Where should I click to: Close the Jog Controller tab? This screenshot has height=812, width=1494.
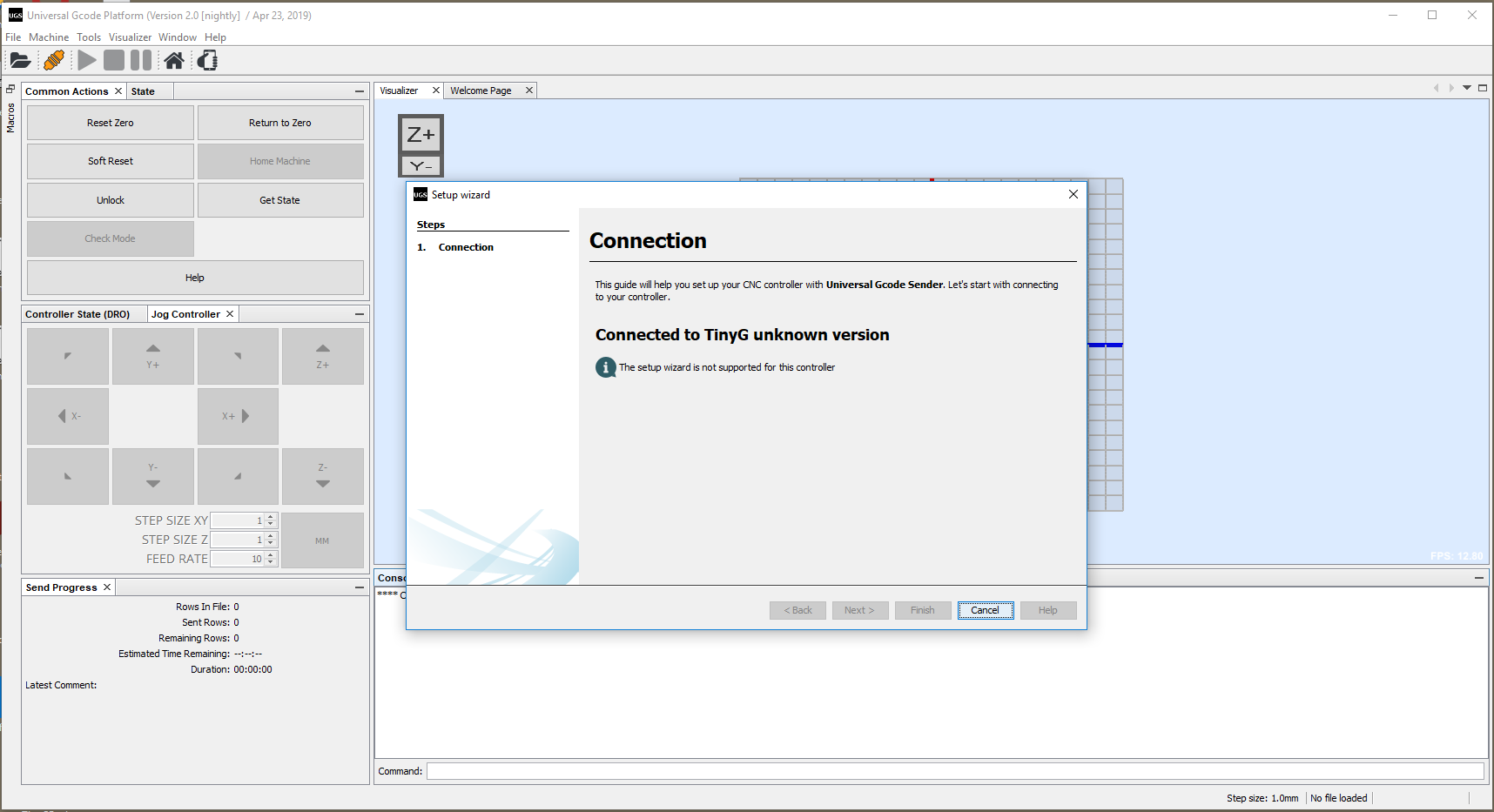pos(230,314)
